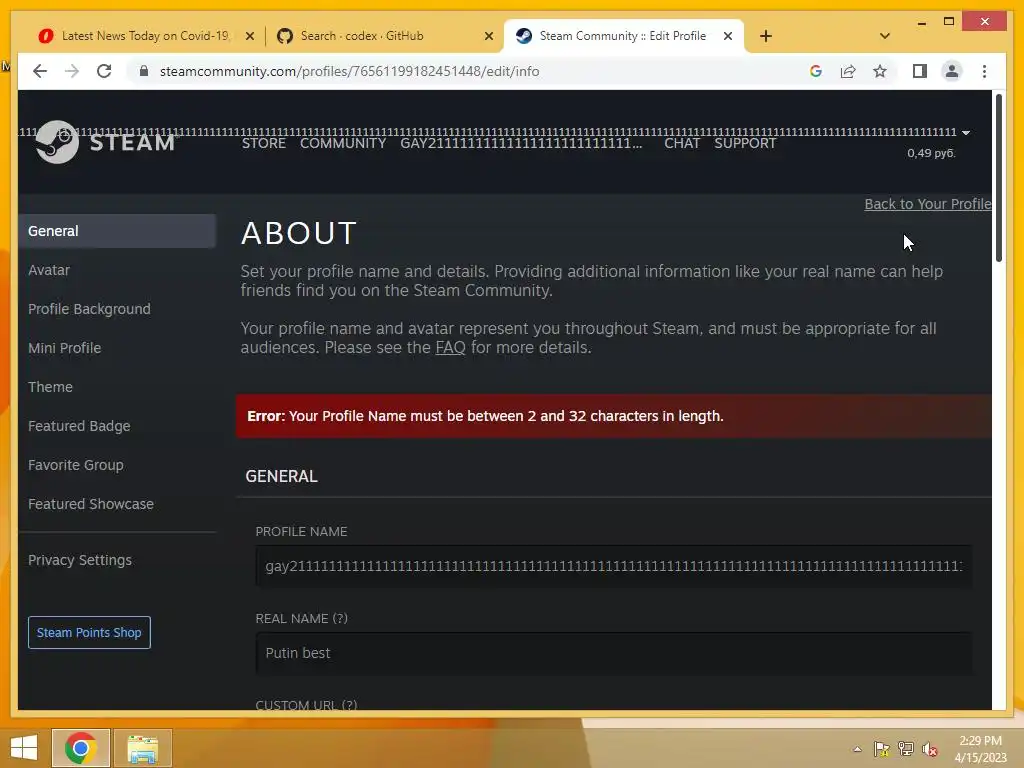Open Privacy Settings in sidebar
This screenshot has height=768, width=1024.
pyautogui.click(x=80, y=560)
